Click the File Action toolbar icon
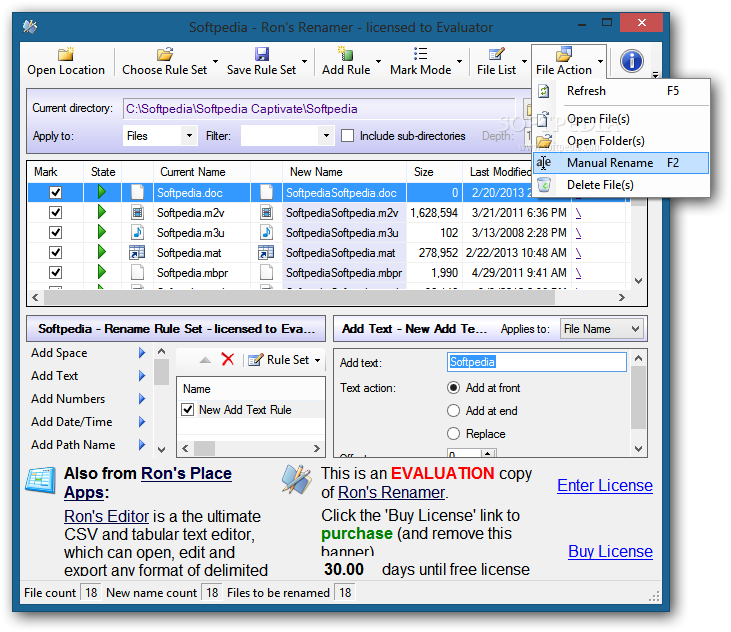The width and height of the screenshot is (731, 632). click(564, 54)
